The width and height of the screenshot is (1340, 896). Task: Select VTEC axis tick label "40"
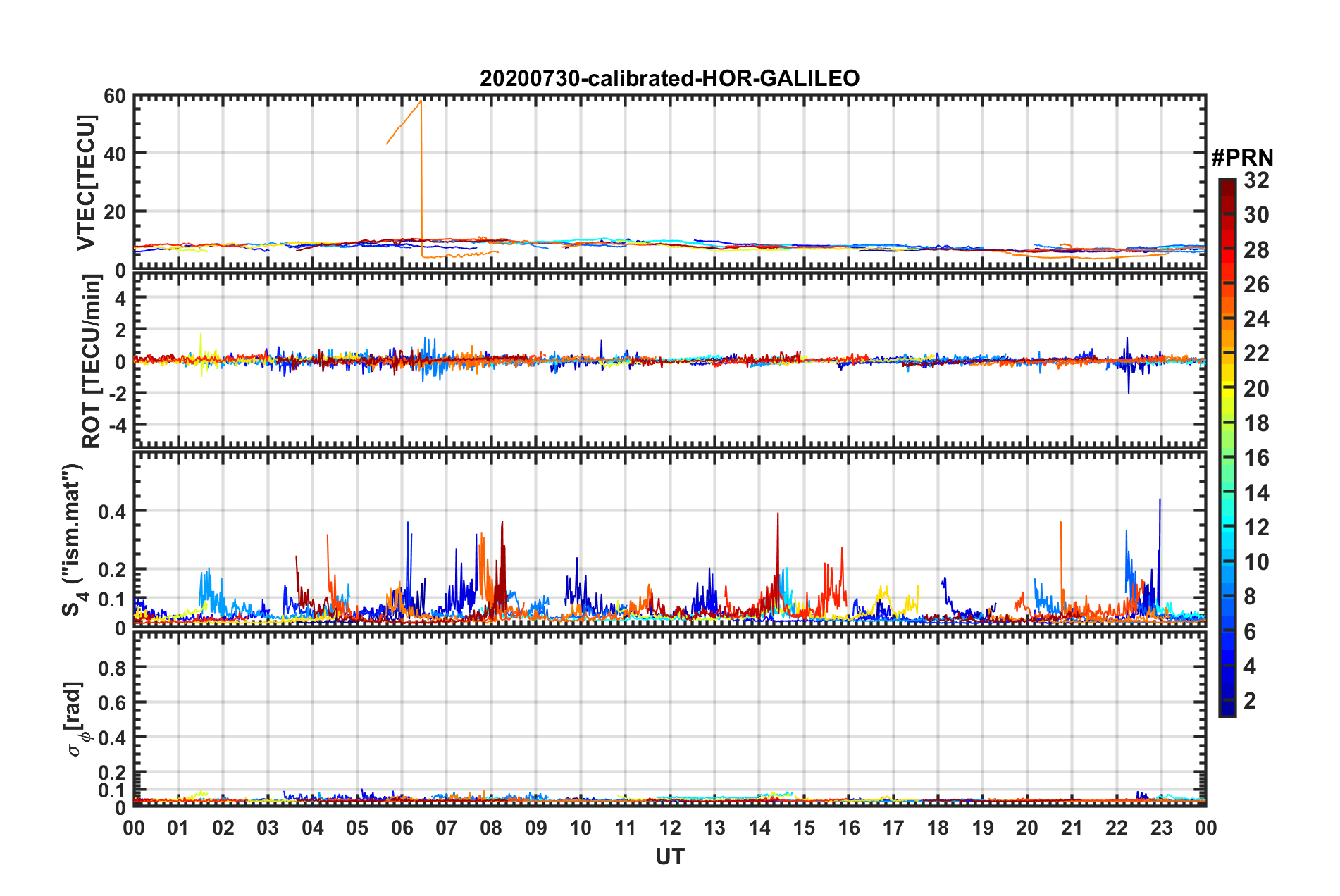pyautogui.click(x=114, y=154)
